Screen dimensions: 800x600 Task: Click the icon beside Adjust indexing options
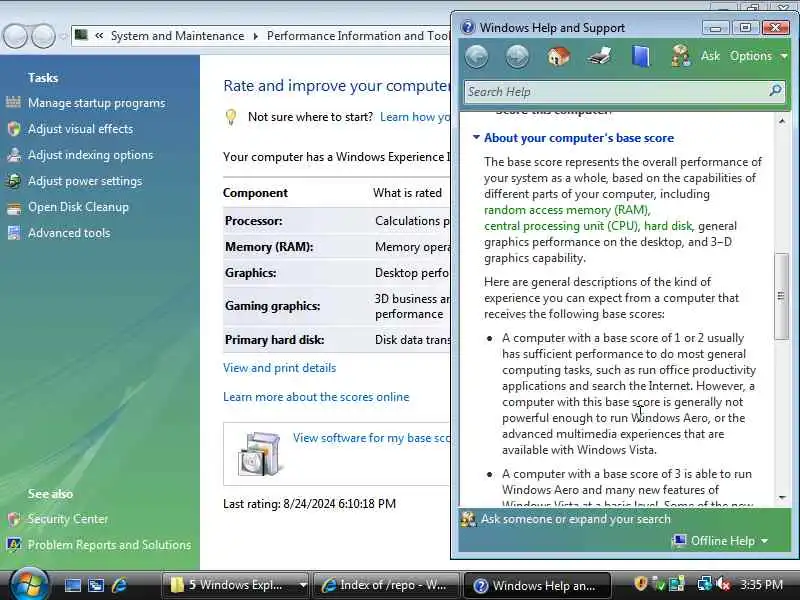point(14,155)
